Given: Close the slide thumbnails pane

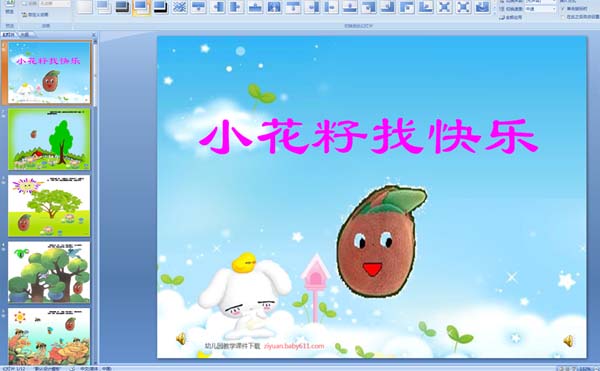Looking at the screenshot, I should tap(94, 35).
